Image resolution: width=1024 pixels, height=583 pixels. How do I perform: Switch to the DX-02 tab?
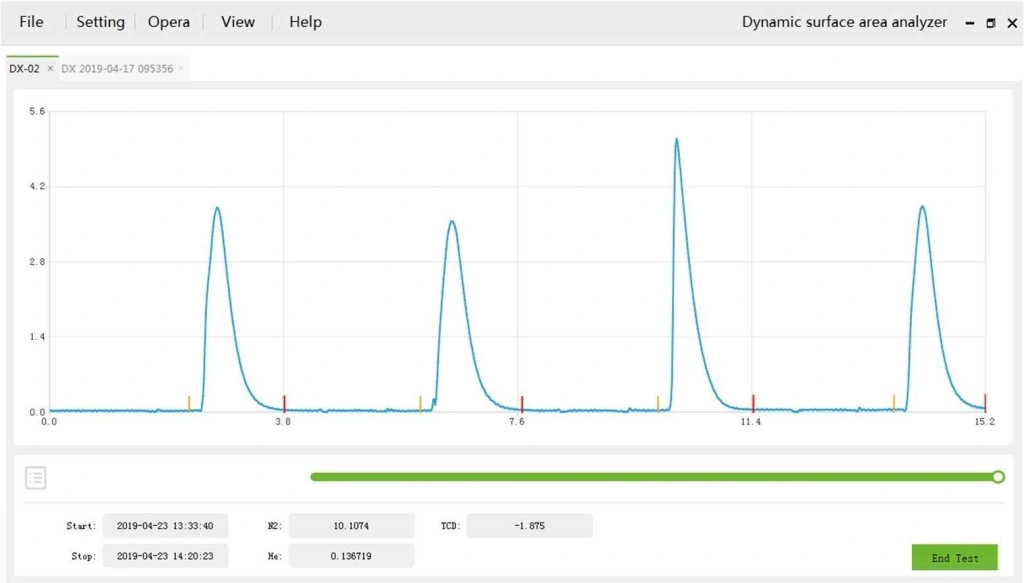click(24, 69)
